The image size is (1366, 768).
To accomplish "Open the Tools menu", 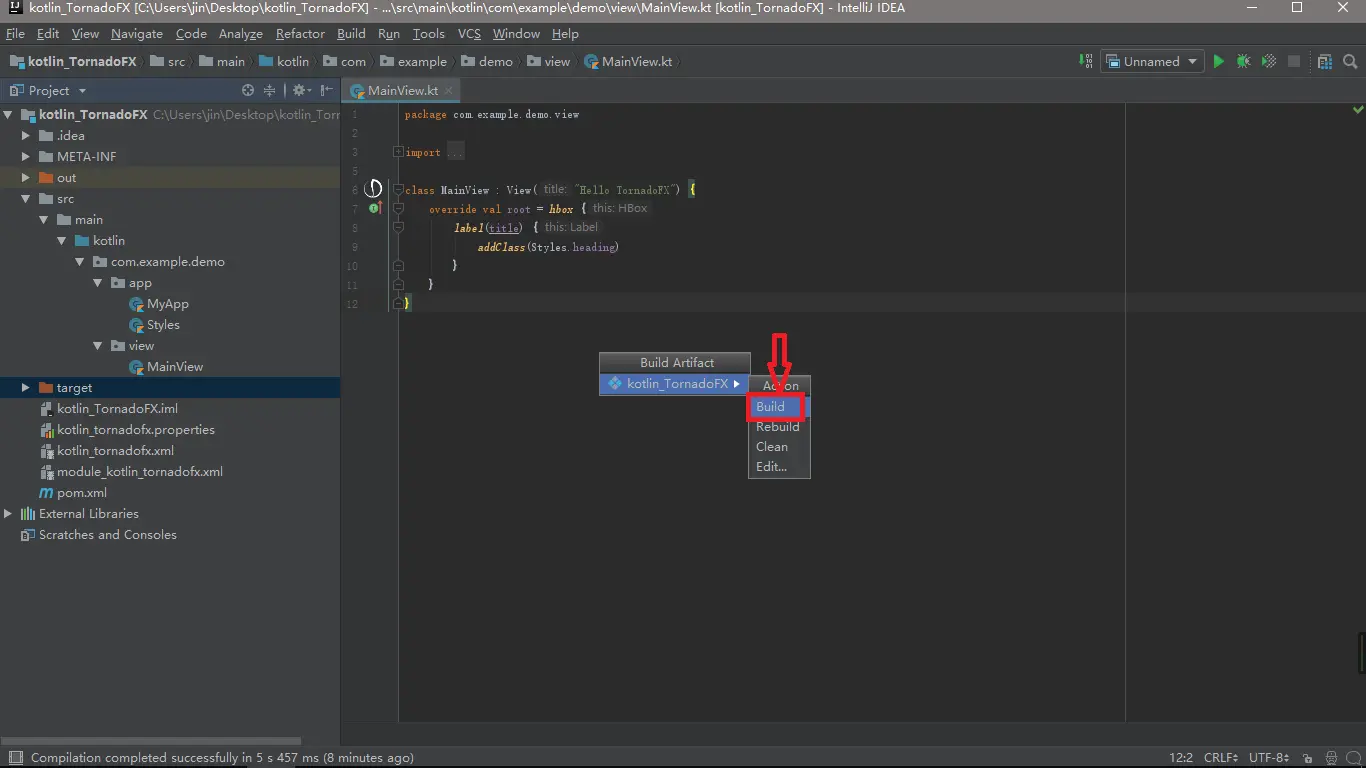I will (x=428, y=33).
